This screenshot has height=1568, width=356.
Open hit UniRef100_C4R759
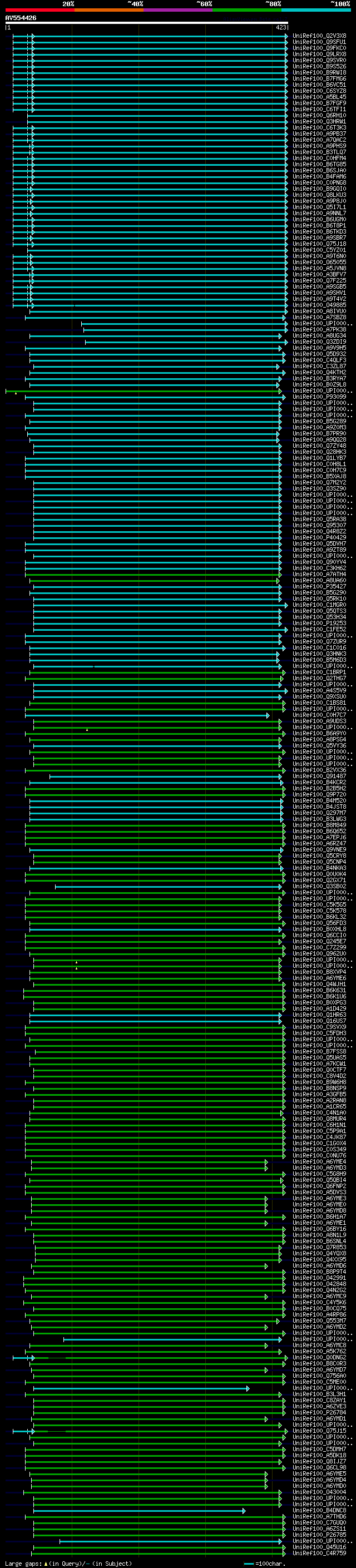point(319,1553)
